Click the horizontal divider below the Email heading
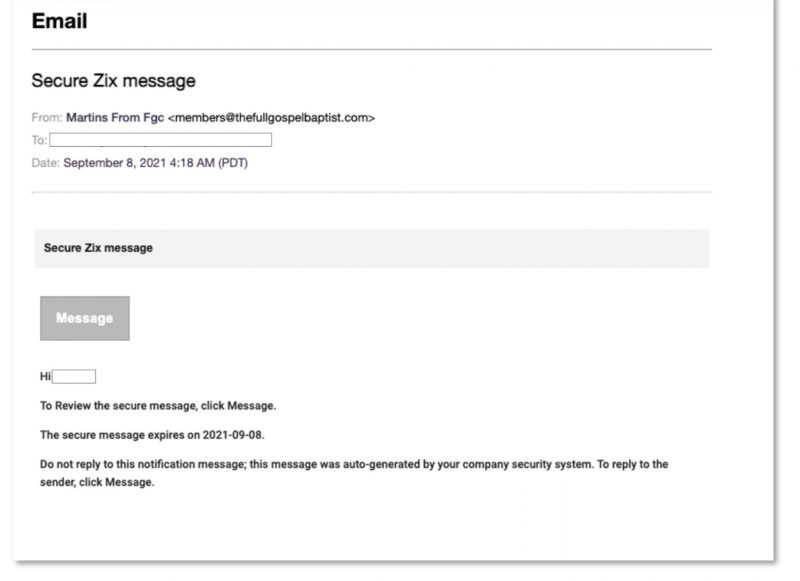This screenshot has width=800, height=581. point(371,49)
